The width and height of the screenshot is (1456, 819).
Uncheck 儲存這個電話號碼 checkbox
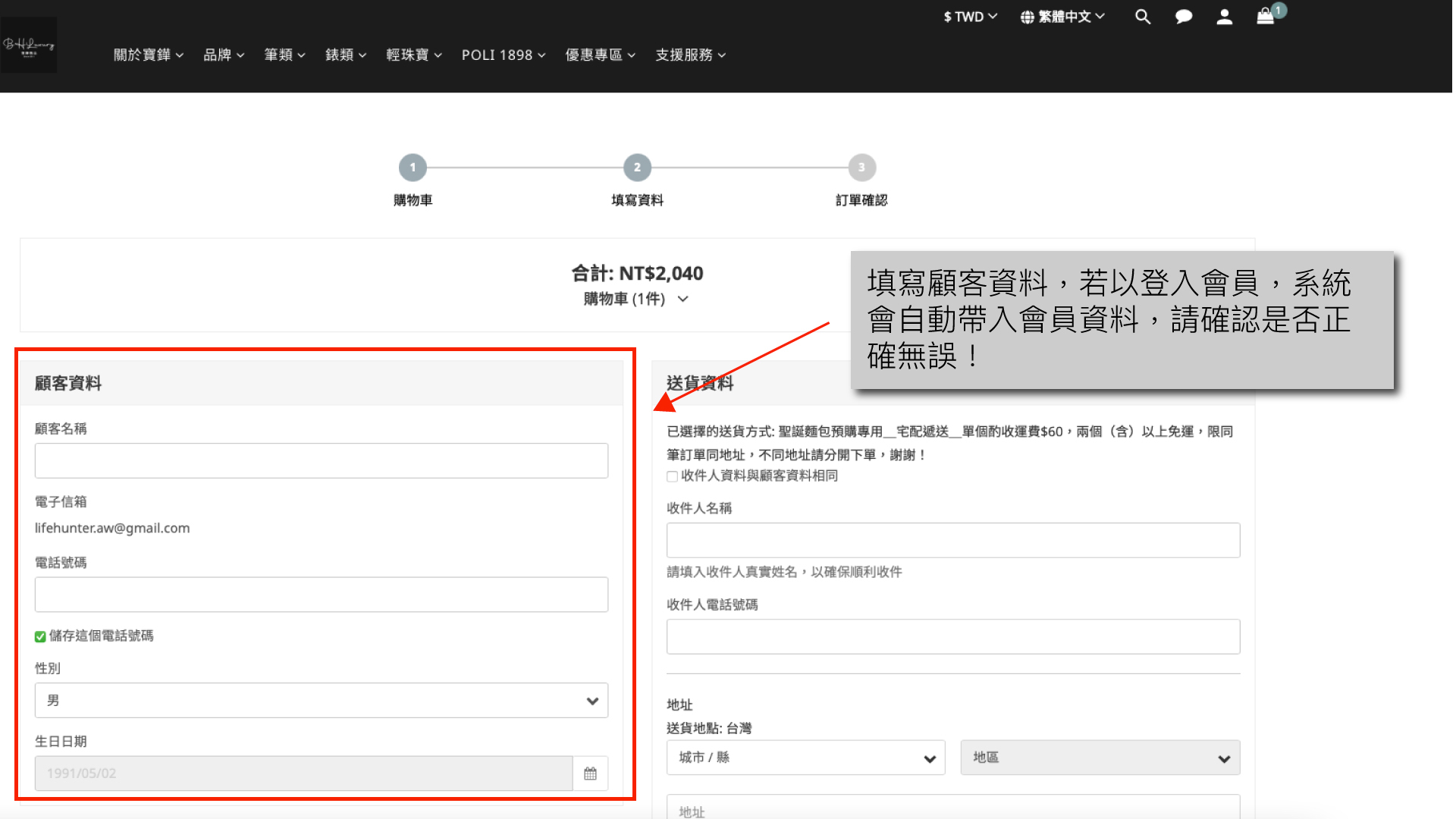40,637
